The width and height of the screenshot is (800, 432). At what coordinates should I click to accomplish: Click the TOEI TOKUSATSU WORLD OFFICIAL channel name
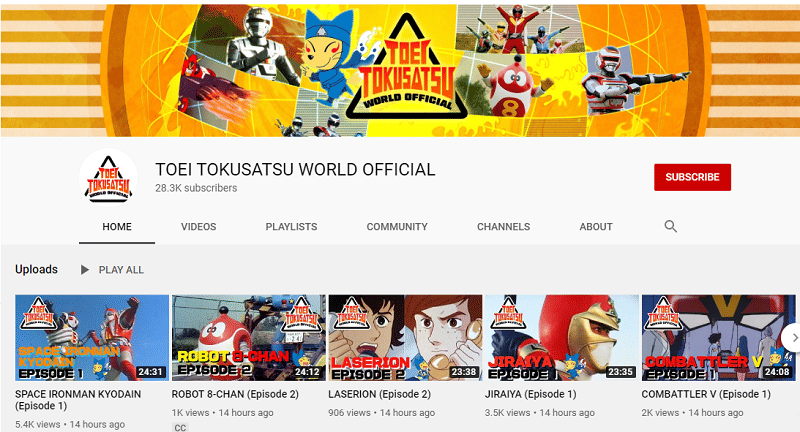pos(295,169)
